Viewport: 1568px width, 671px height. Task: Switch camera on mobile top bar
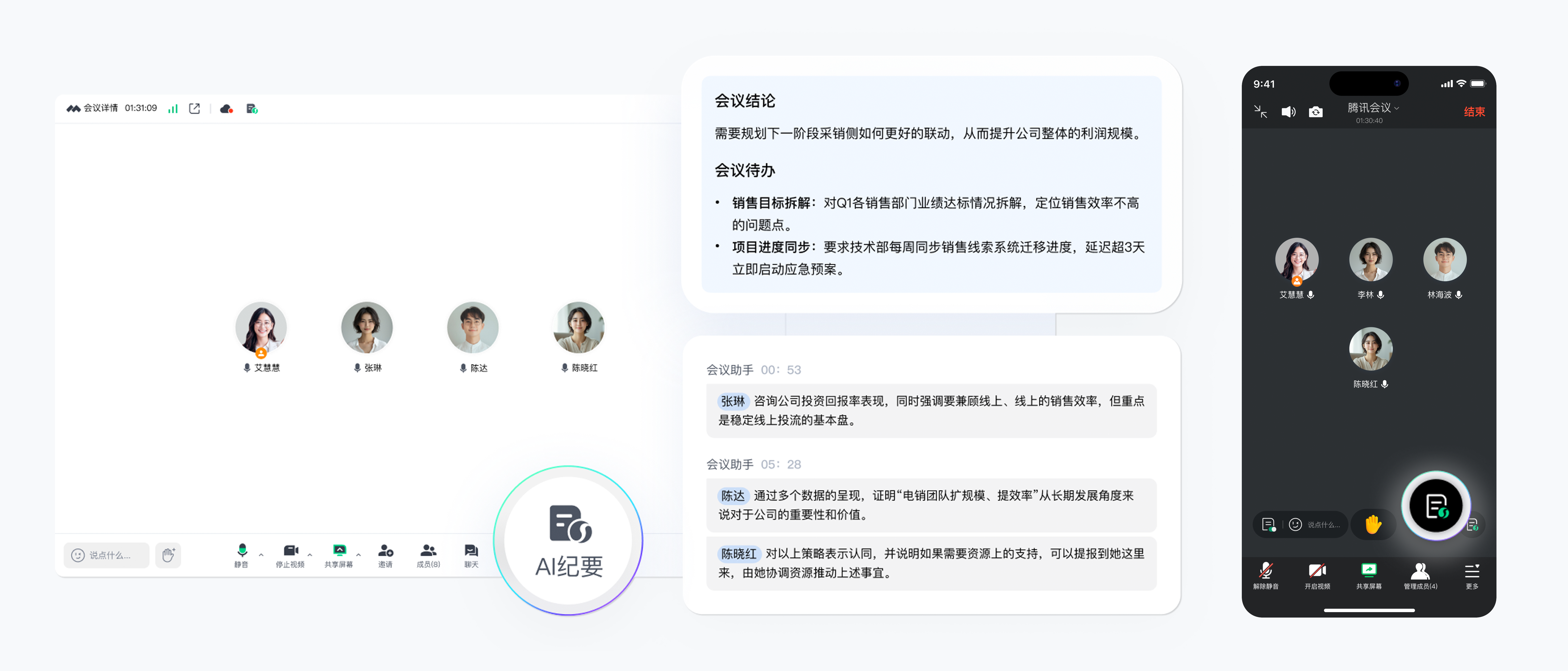coord(1315,112)
